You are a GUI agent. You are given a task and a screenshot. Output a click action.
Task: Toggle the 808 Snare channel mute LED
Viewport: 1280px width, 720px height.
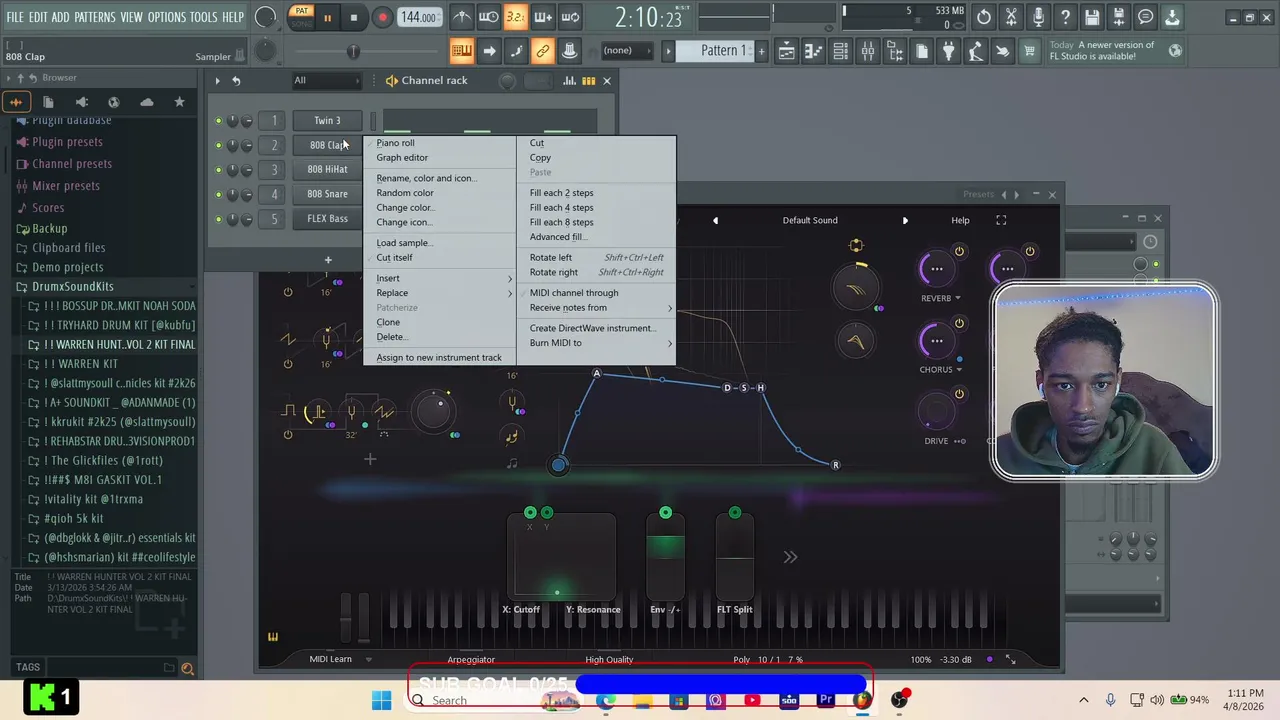point(219,194)
